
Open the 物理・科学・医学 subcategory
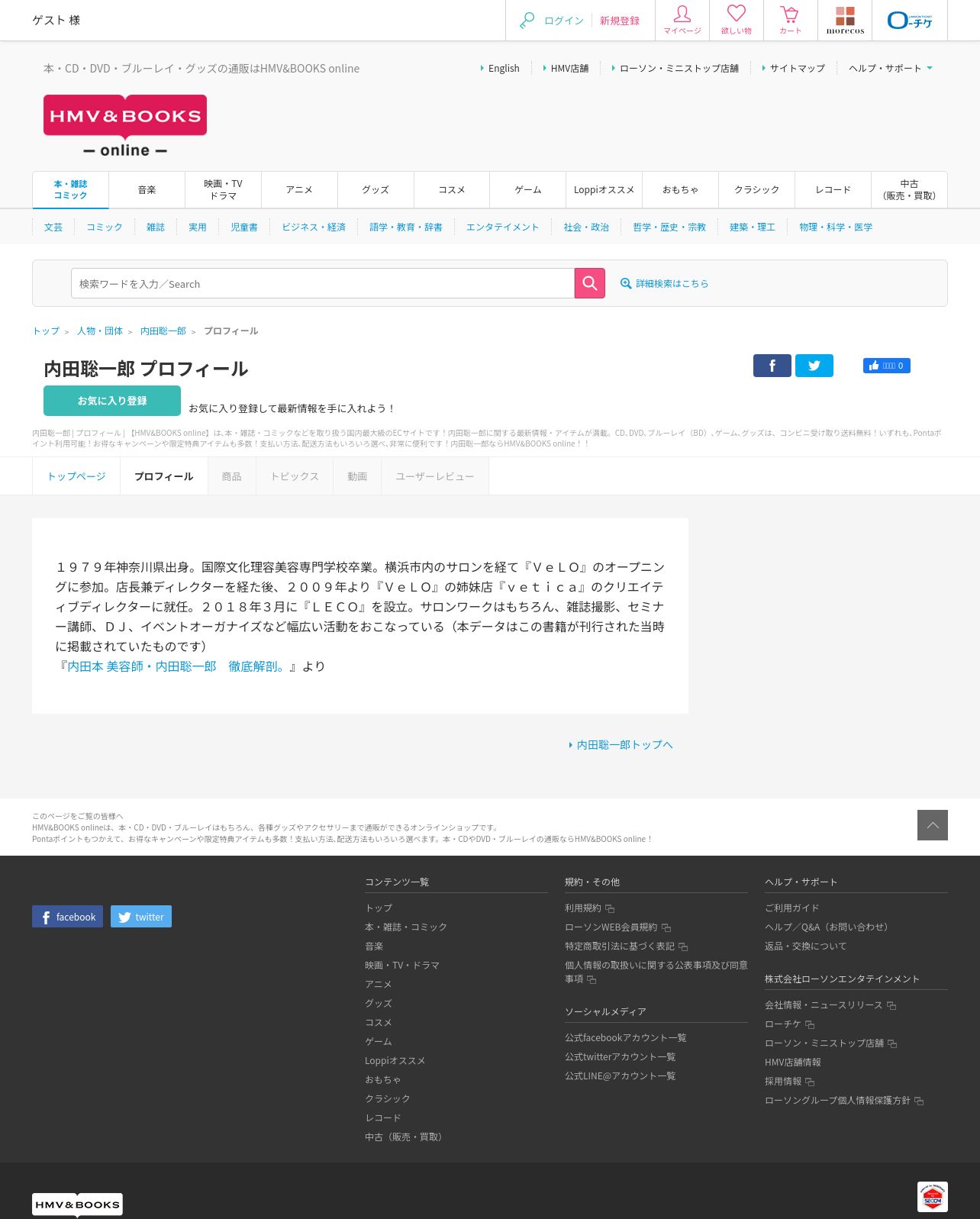point(836,227)
